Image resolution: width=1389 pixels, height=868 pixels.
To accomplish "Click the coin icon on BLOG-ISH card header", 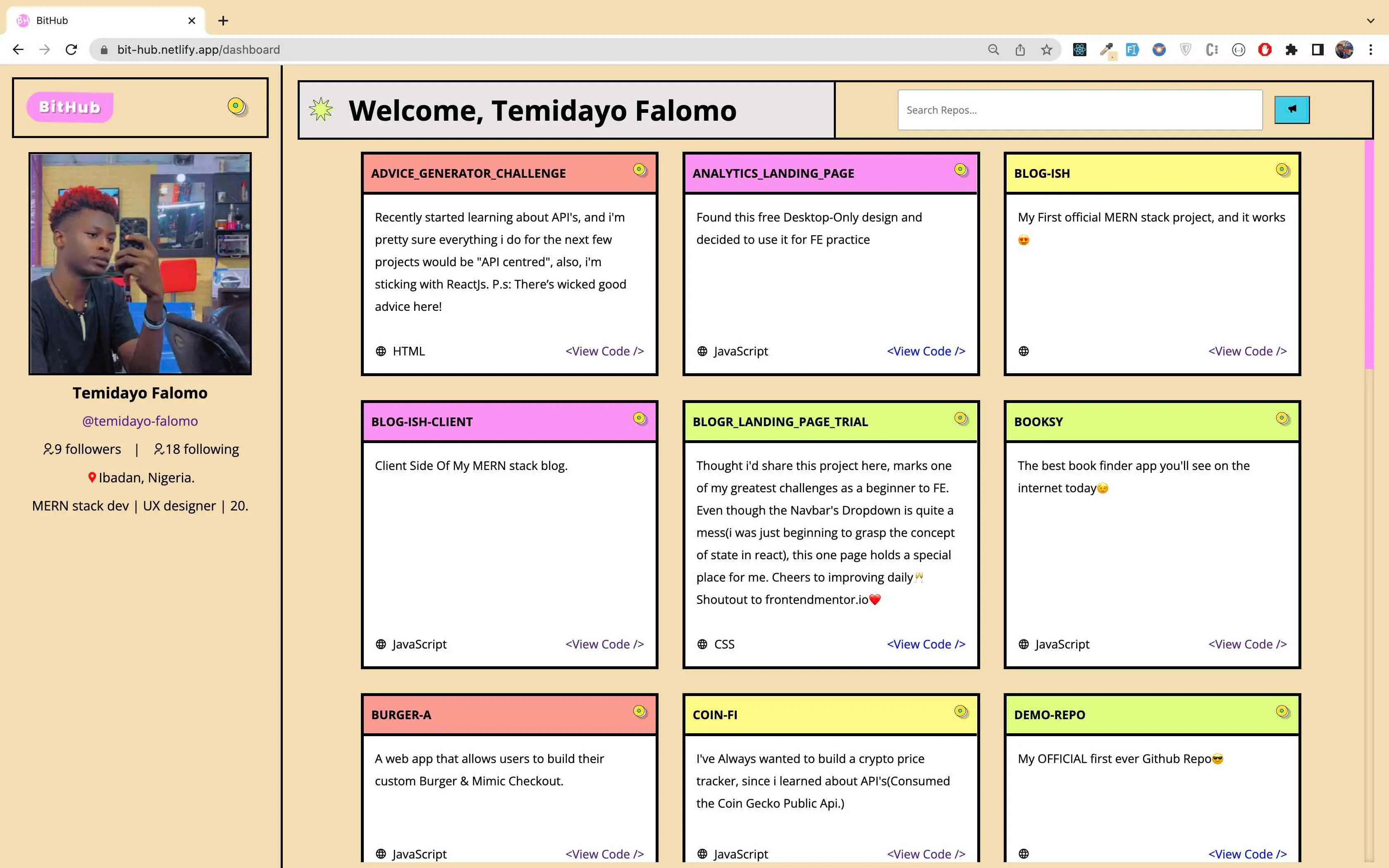I will pos(1282,170).
